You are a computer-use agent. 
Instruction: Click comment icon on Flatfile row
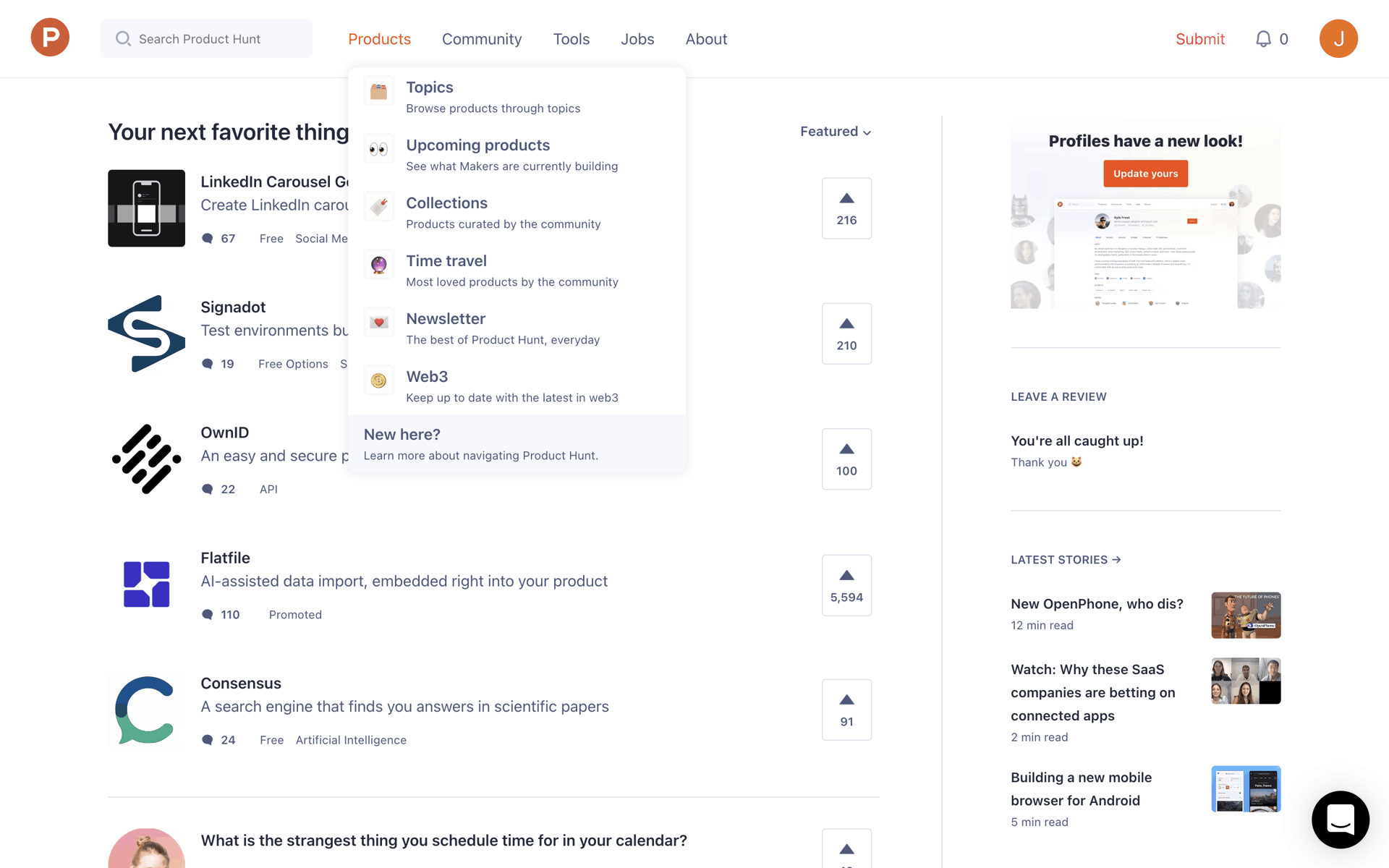[208, 615]
